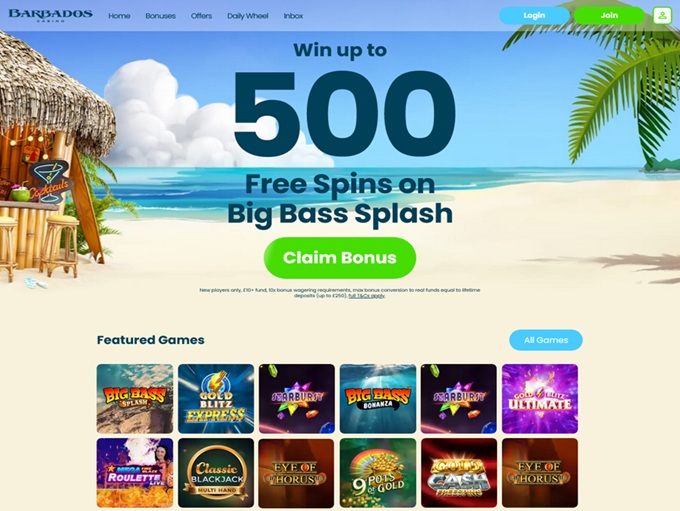Open the Inbox
The width and height of the screenshot is (680, 511).
pos(293,16)
